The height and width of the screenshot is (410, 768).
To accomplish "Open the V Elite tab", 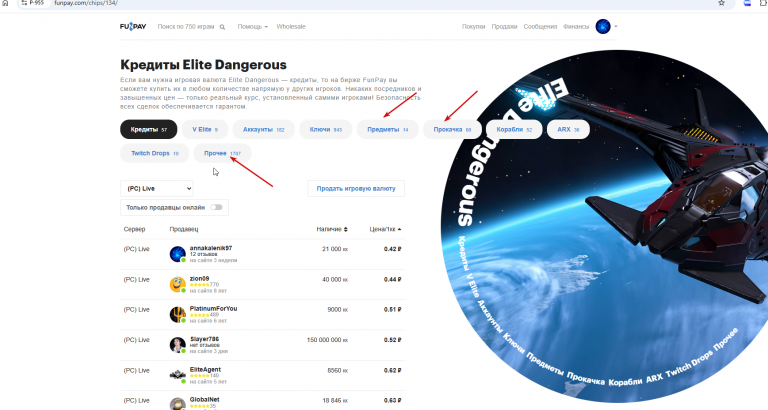I will click(x=205, y=129).
